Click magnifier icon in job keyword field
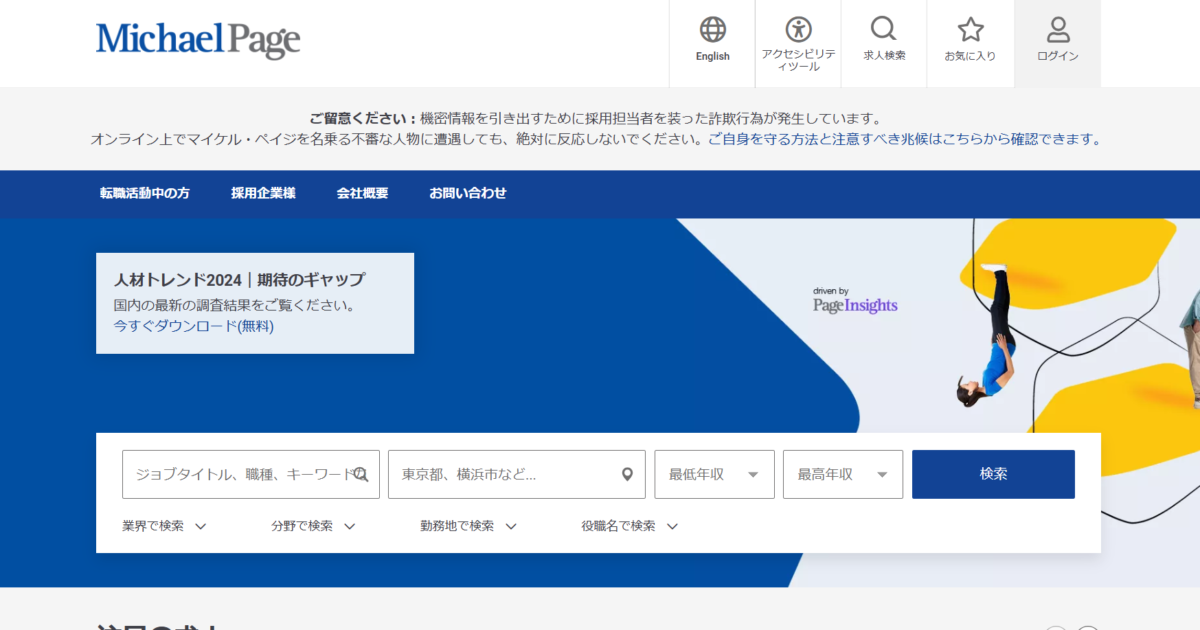 tap(361, 475)
